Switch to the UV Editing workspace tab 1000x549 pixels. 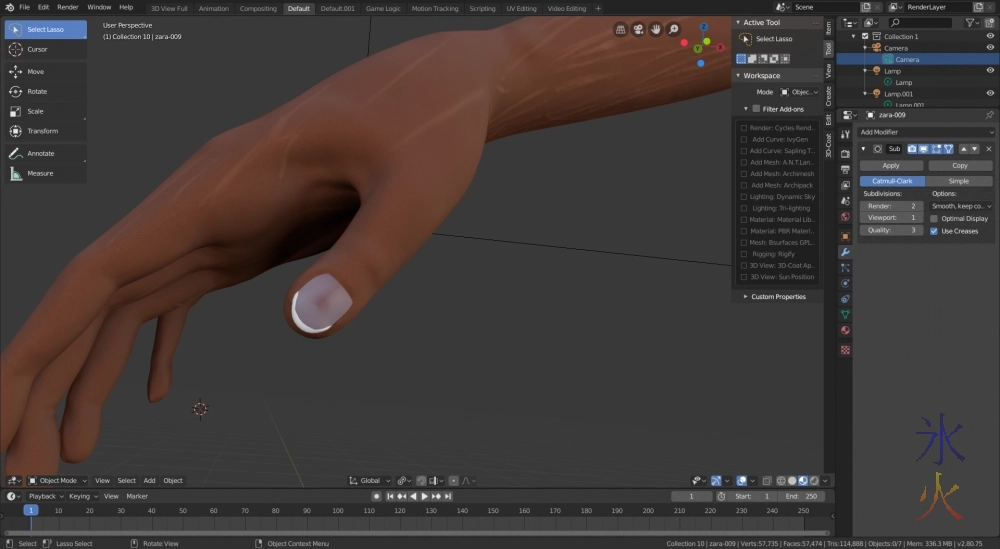pyautogui.click(x=521, y=8)
